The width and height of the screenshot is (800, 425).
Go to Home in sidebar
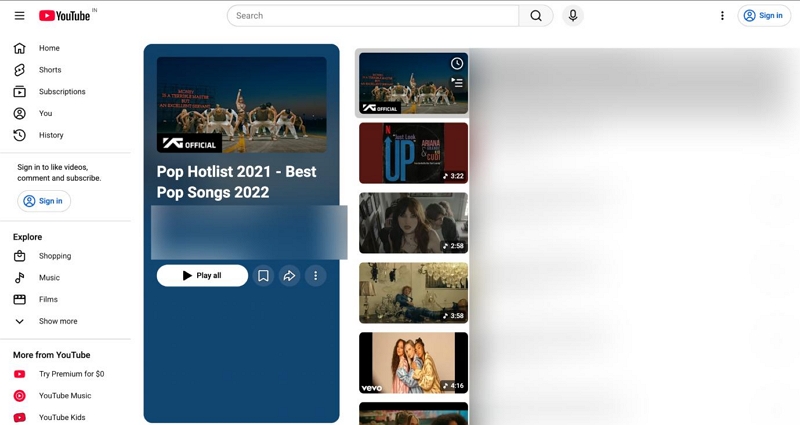pyautogui.click(x=49, y=48)
